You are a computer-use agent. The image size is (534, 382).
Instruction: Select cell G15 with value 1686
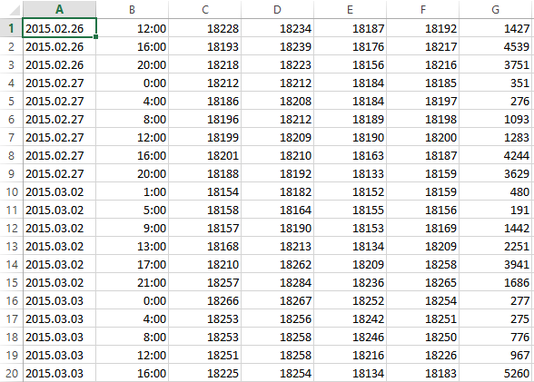tap(496, 283)
